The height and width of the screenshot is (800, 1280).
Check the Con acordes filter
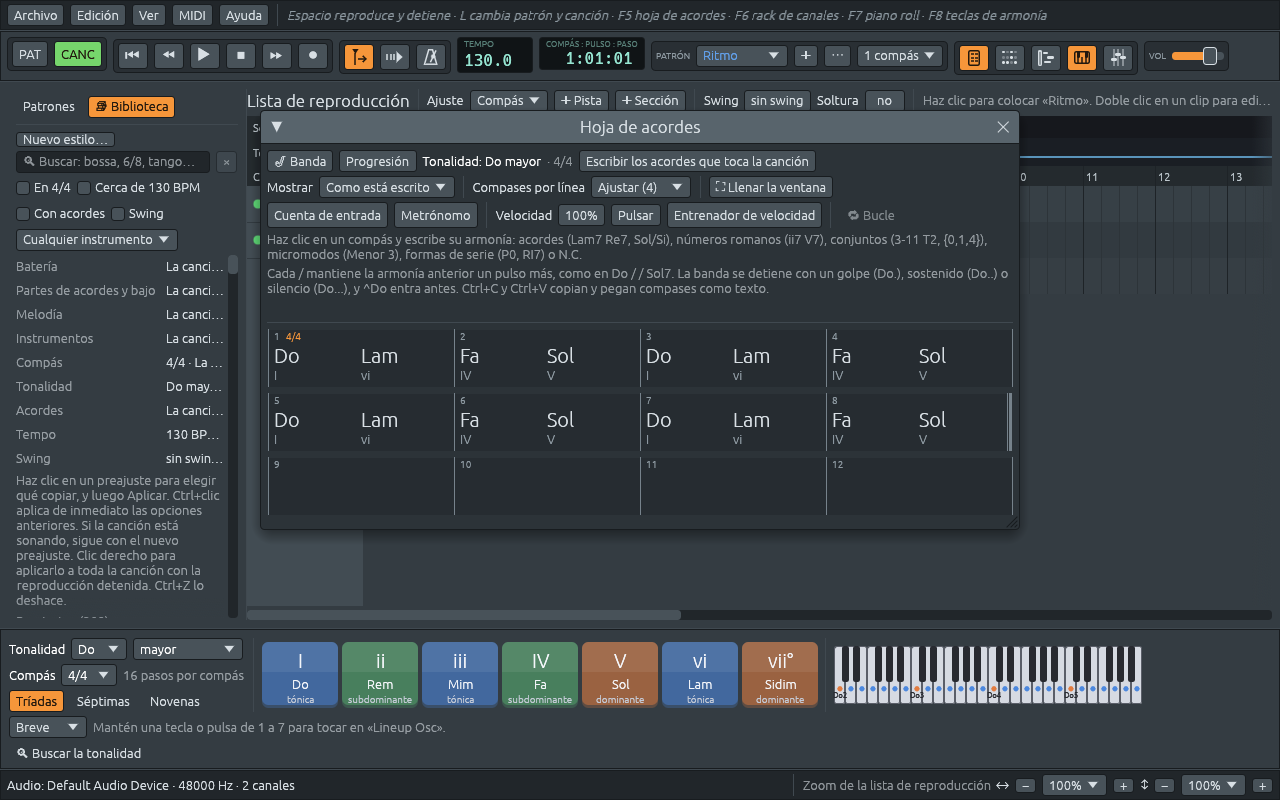pyautogui.click(x=23, y=214)
